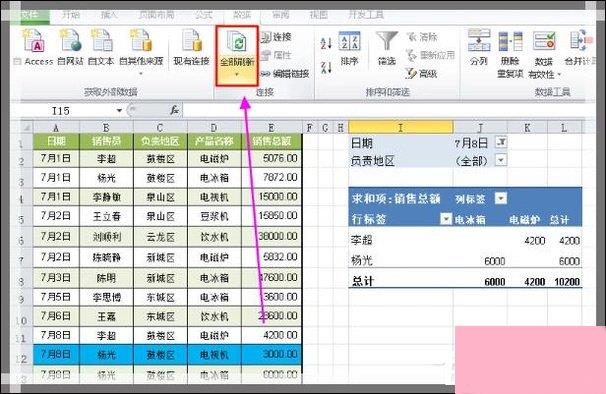Select the 求和项:销售总额 pivot cell
The width and height of the screenshot is (606, 394).
400,198
